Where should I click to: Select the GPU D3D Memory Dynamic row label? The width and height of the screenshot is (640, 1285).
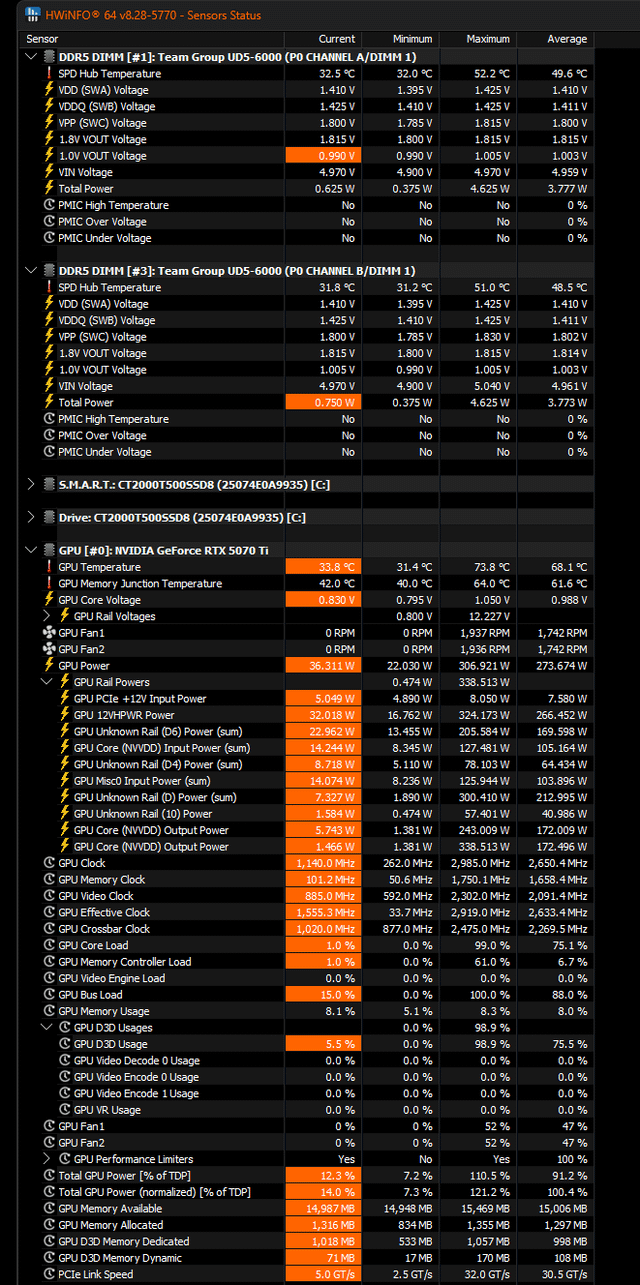coord(120,1258)
